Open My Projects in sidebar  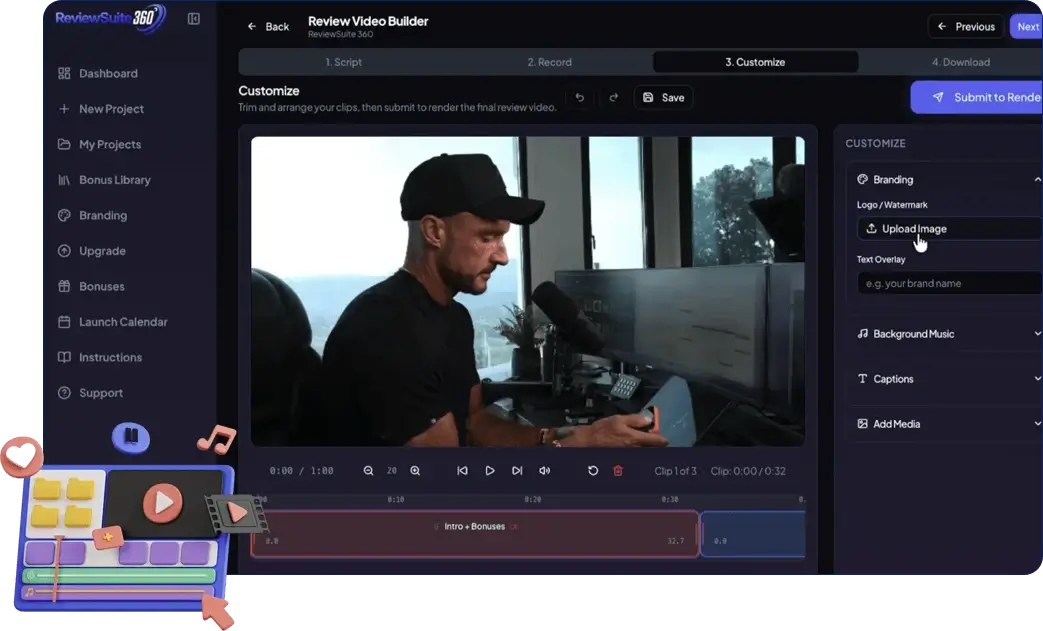tap(99, 144)
